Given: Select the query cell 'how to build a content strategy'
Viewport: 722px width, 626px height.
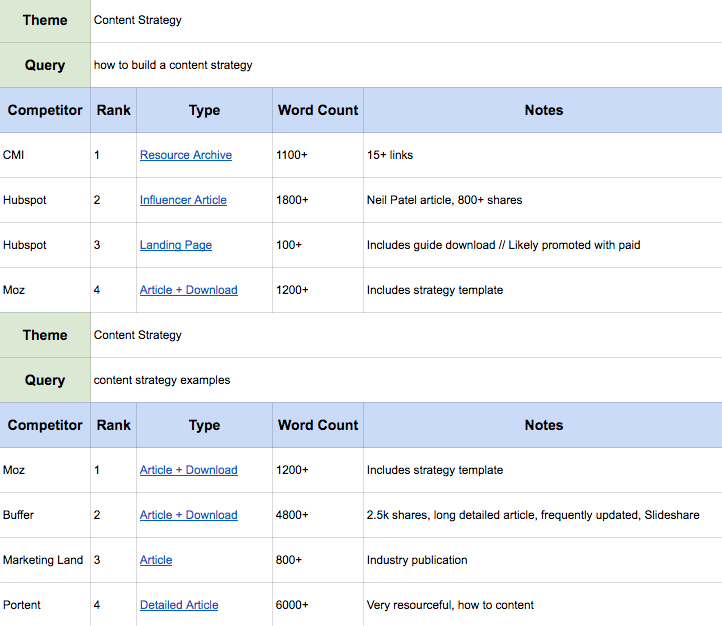Looking at the screenshot, I should tap(406, 65).
